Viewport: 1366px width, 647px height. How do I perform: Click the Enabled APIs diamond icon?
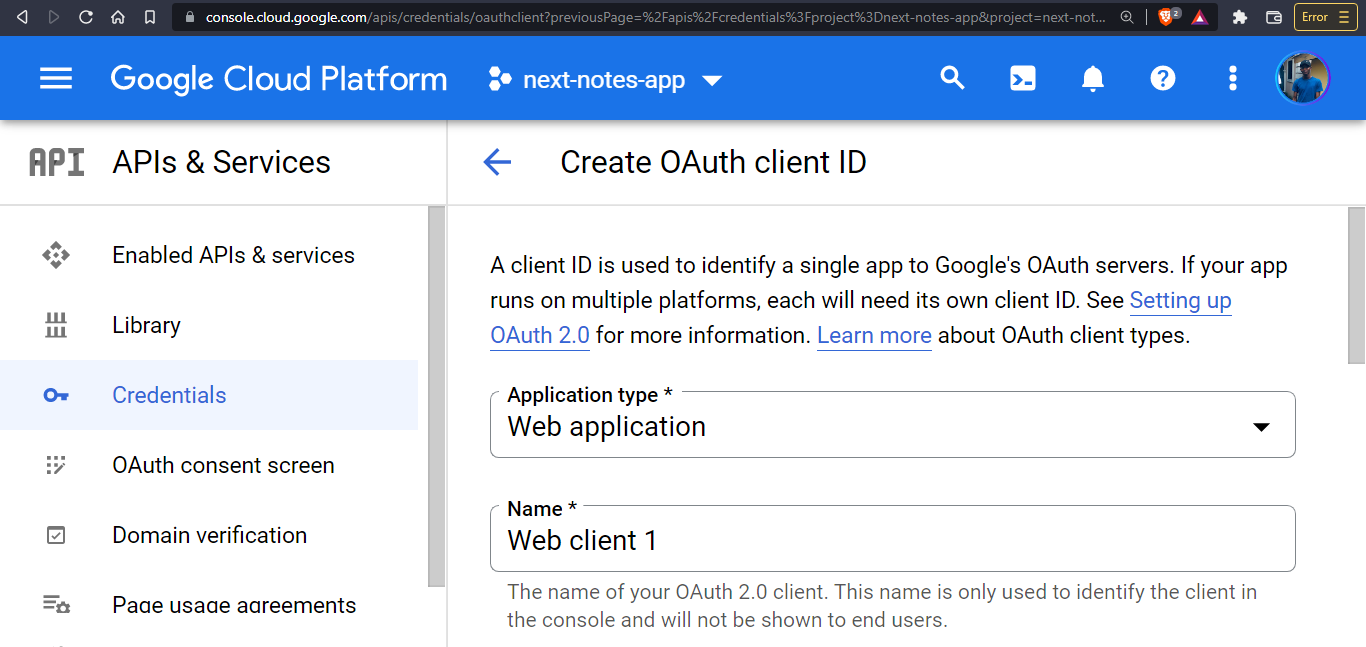56,255
